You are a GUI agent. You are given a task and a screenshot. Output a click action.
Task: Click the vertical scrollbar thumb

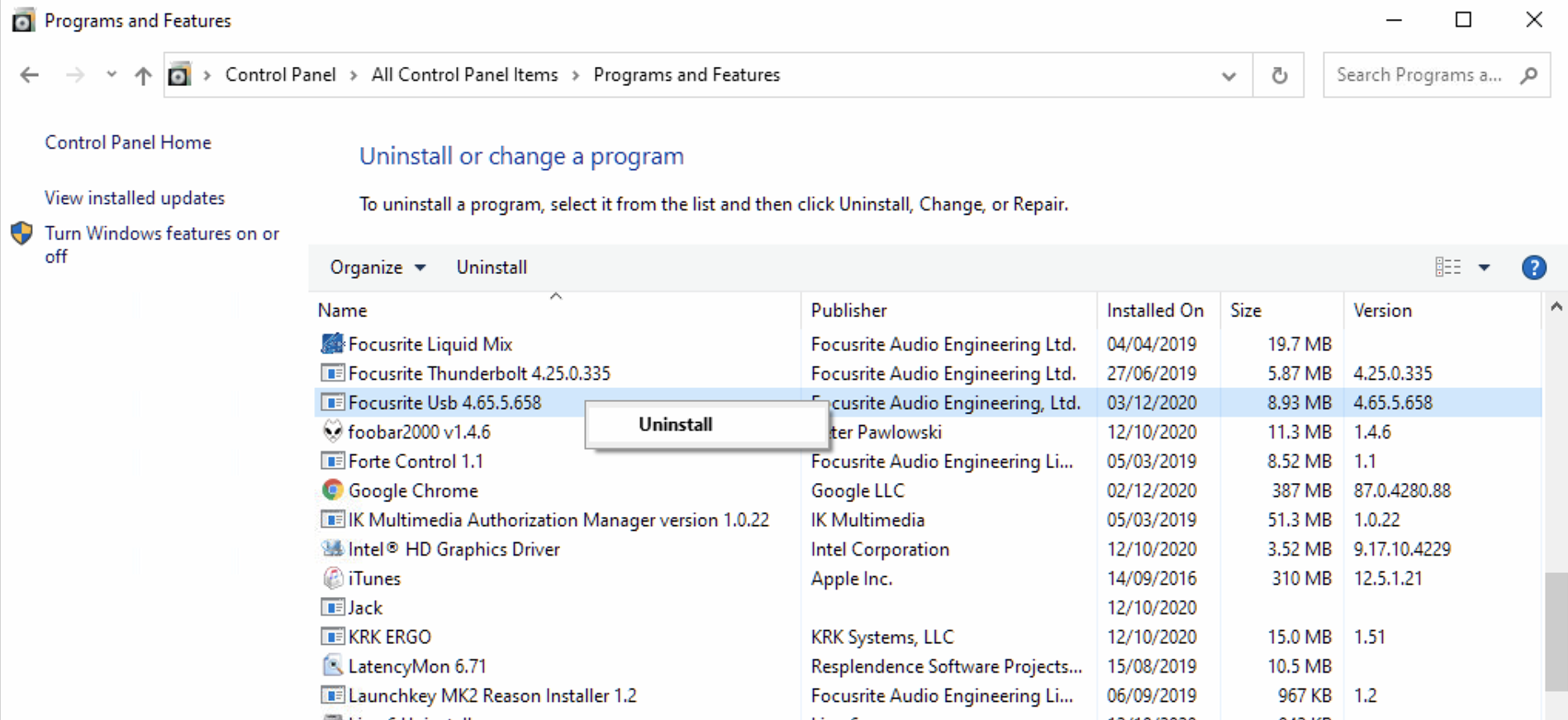coord(1556,632)
